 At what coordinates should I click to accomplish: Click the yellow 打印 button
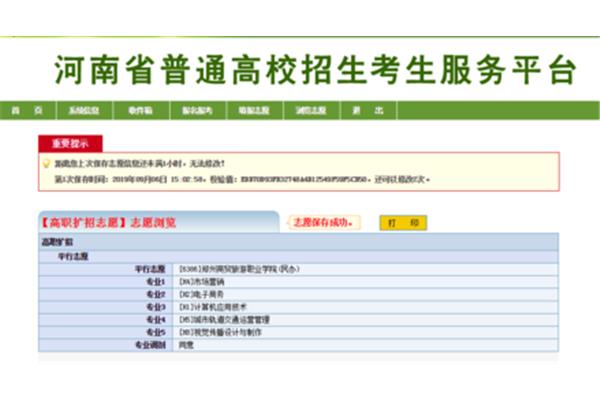(403, 223)
